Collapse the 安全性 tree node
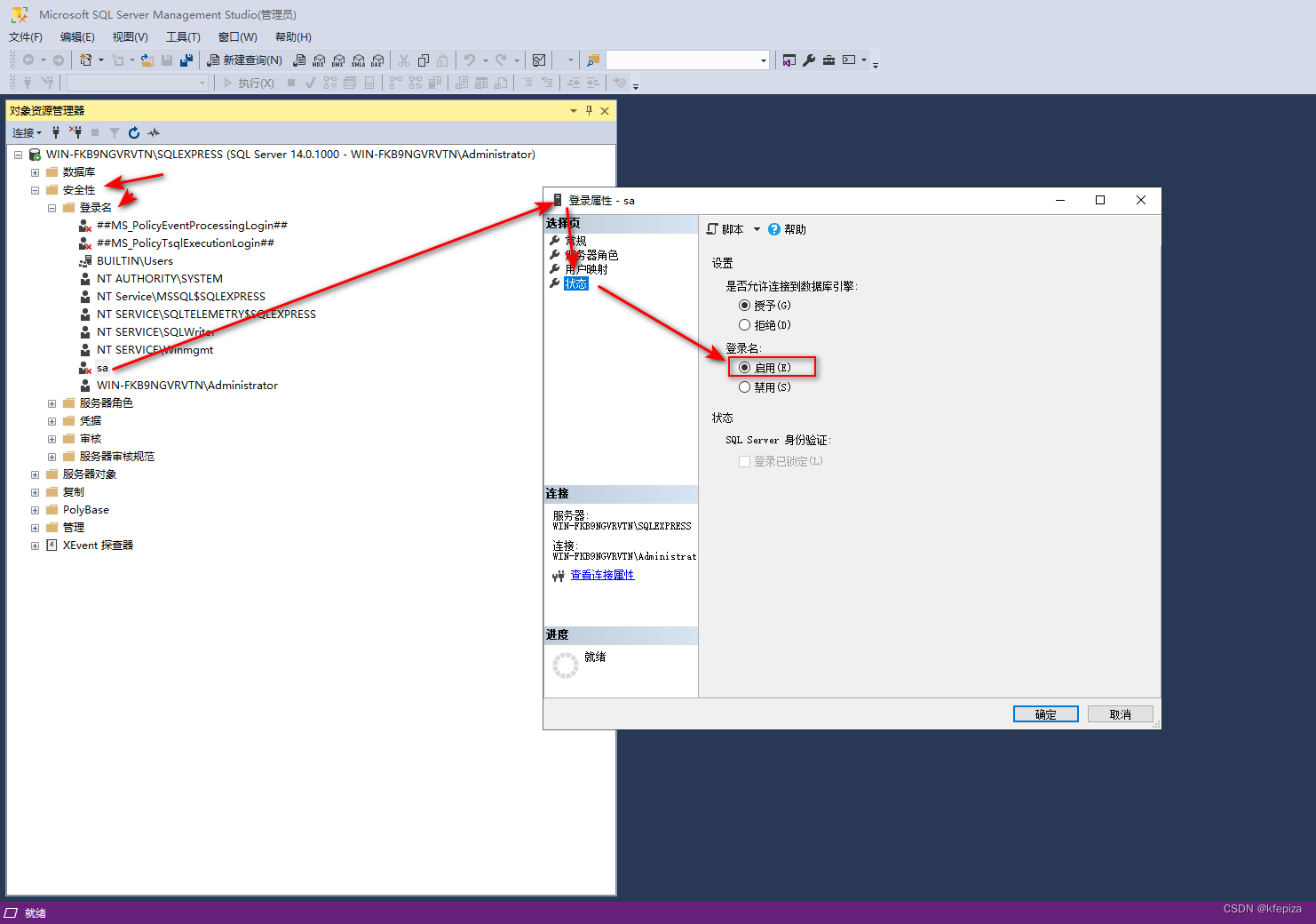The height and width of the screenshot is (924, 1316). pyautogui.click(x=35, y=190)
